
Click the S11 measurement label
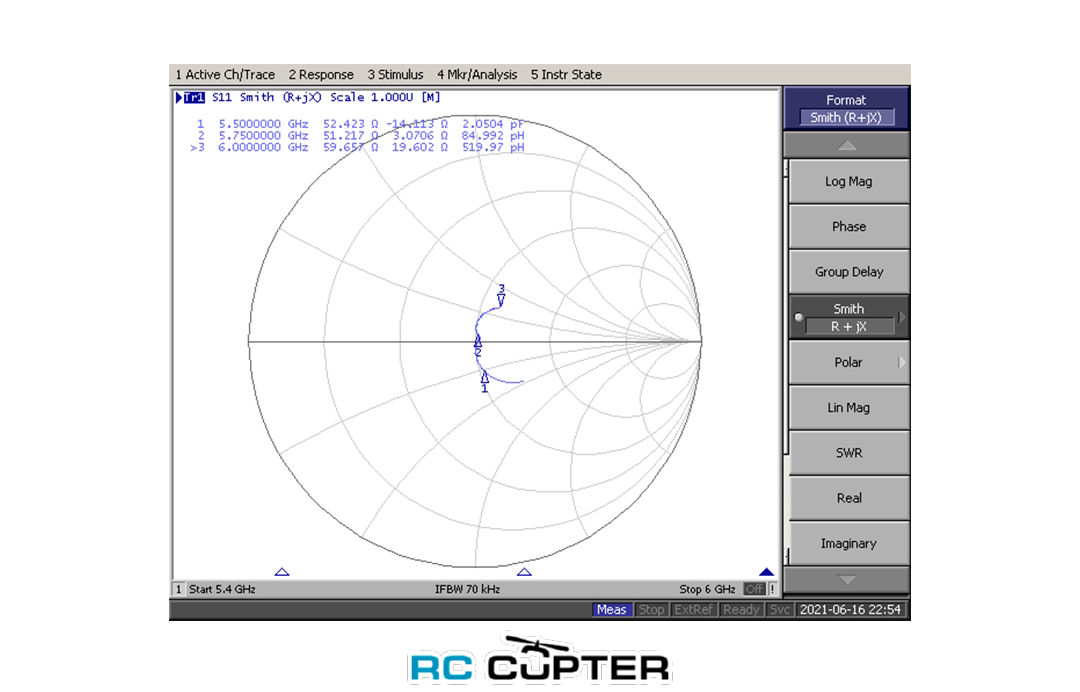tap(222, 98)
